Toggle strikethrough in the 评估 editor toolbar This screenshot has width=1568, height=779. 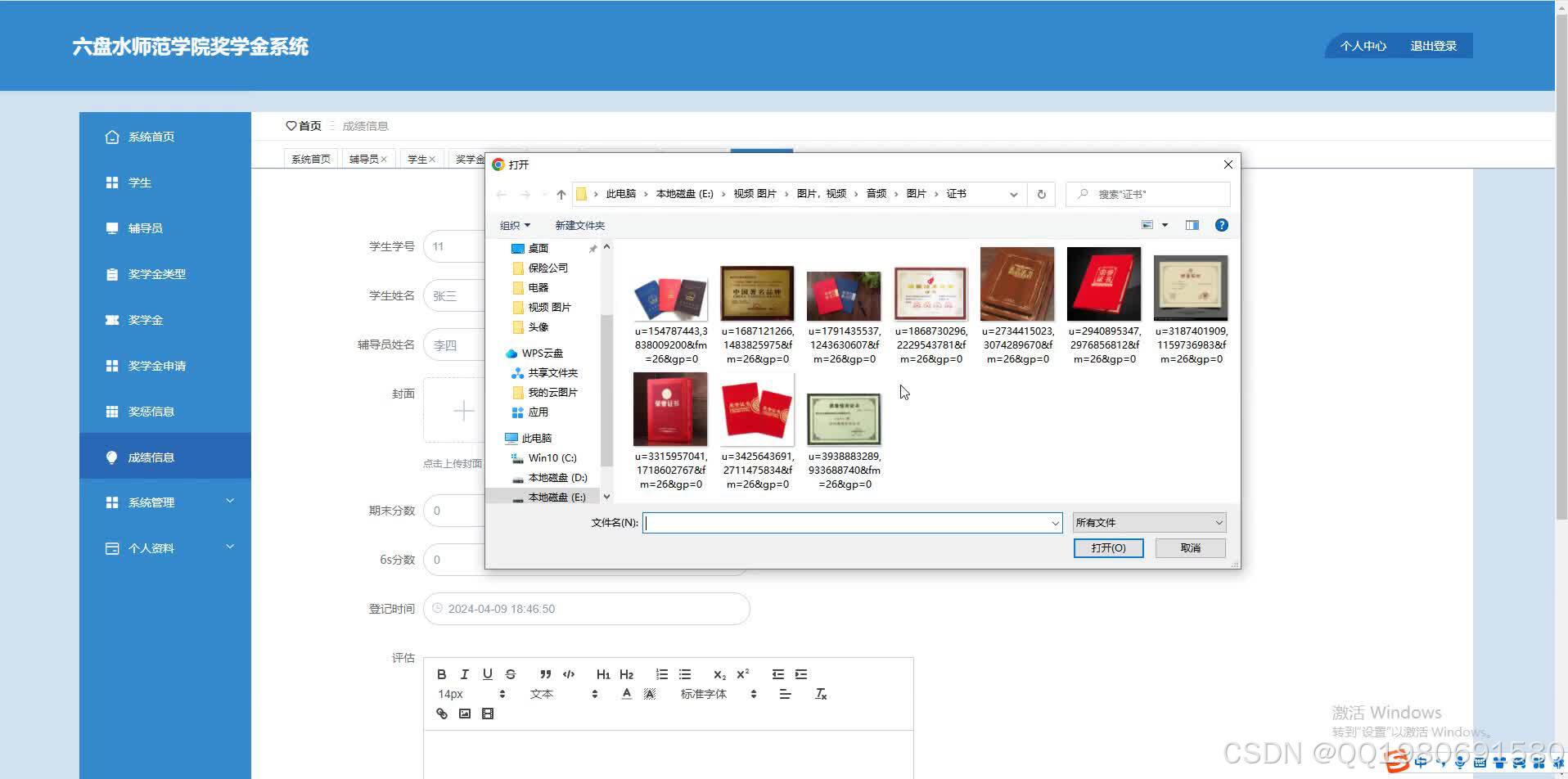[x=511, y=674]
